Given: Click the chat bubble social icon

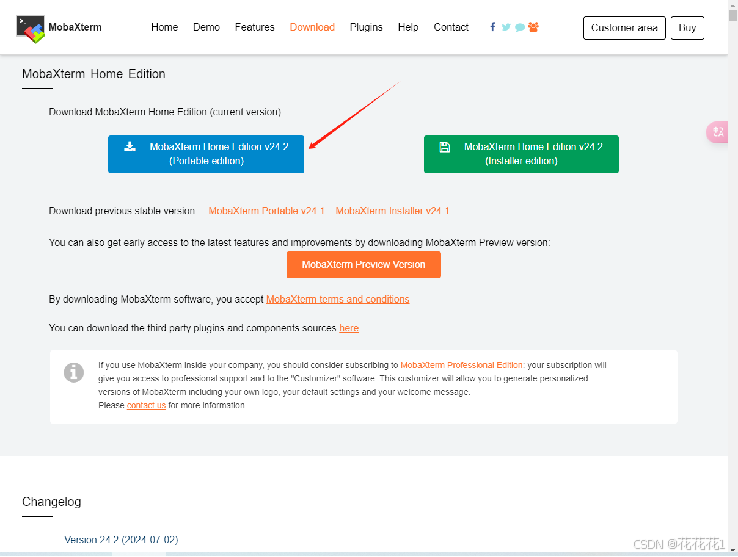Looking at the screenshot, I should point(520,27).
